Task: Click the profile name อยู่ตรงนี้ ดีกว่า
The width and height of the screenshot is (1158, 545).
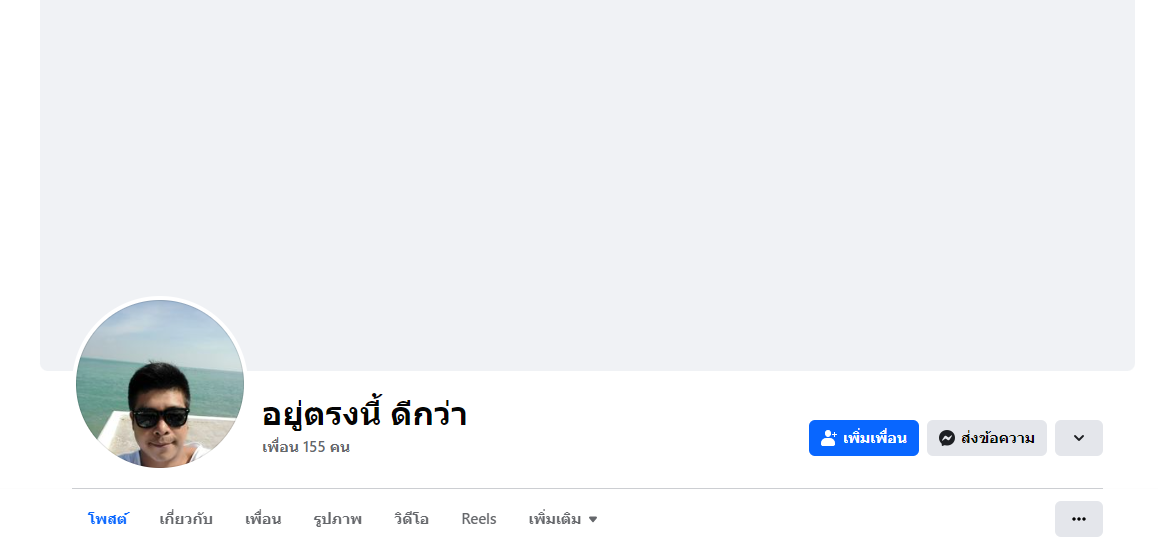Action: coord(364,414)
